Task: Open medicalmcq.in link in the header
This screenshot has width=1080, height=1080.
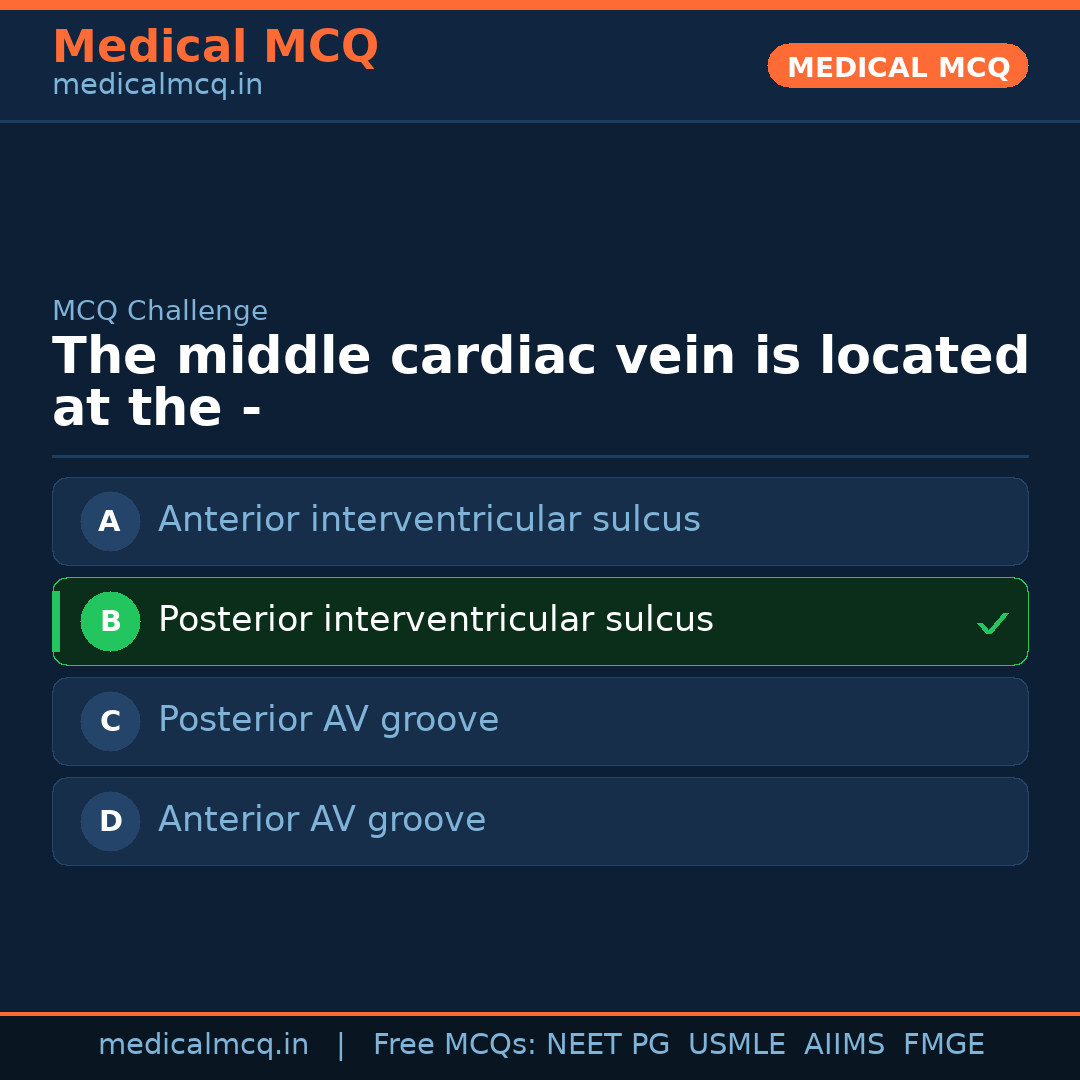Action: click(x=156, y=84)
